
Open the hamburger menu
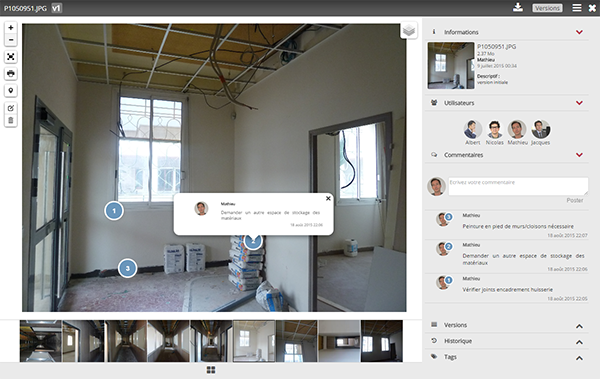(577, 8)
